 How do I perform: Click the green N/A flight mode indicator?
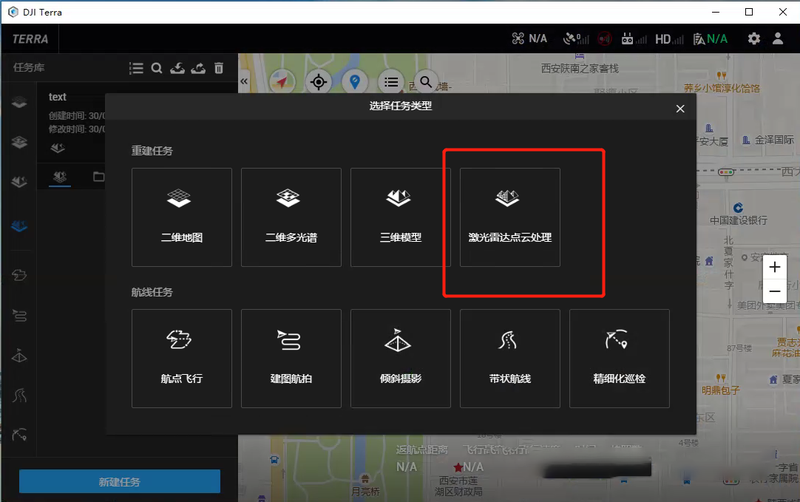pos(710,39)
